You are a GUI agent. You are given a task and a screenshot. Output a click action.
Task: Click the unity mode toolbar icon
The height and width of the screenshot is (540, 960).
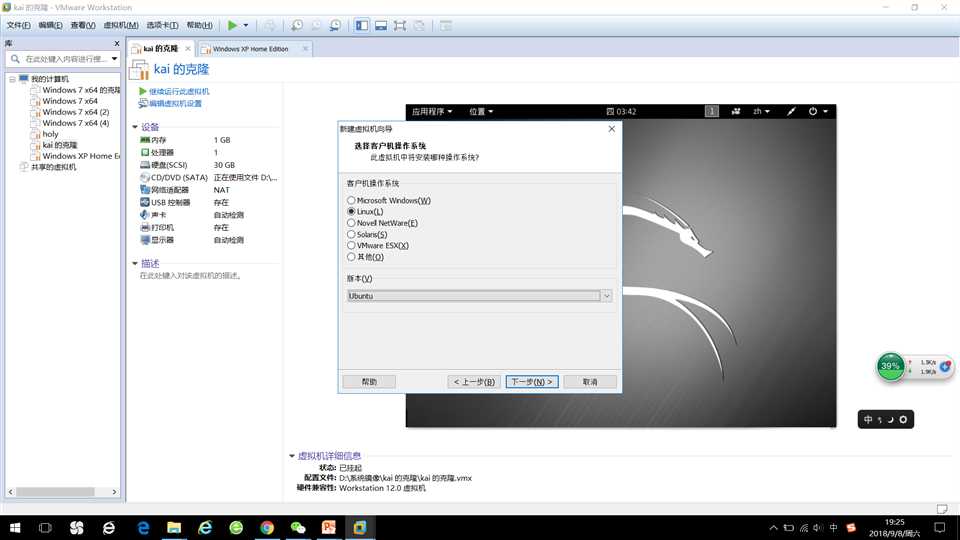(419, 25)
